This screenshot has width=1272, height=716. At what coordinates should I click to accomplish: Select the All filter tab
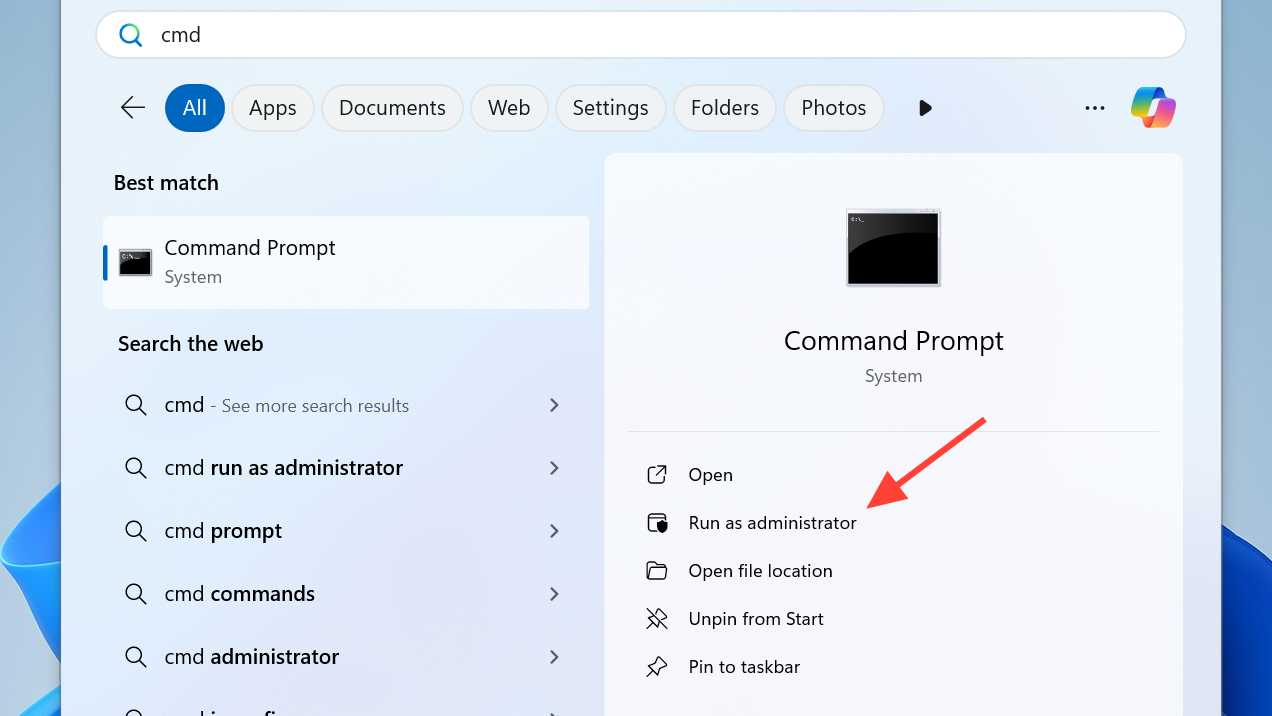pyautogui.click(x=195, y=108)
